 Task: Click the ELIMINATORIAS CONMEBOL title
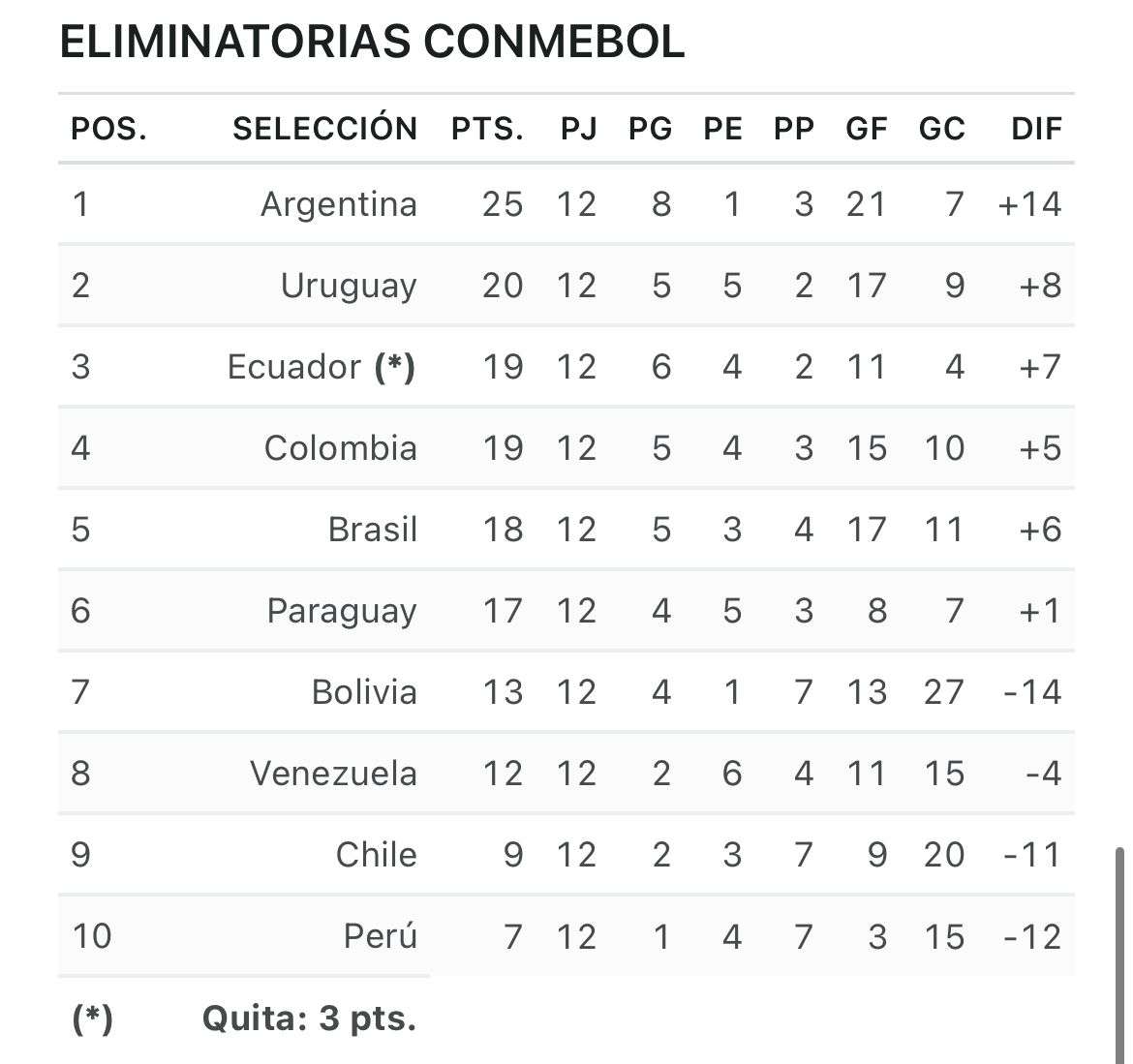point(372,42)
